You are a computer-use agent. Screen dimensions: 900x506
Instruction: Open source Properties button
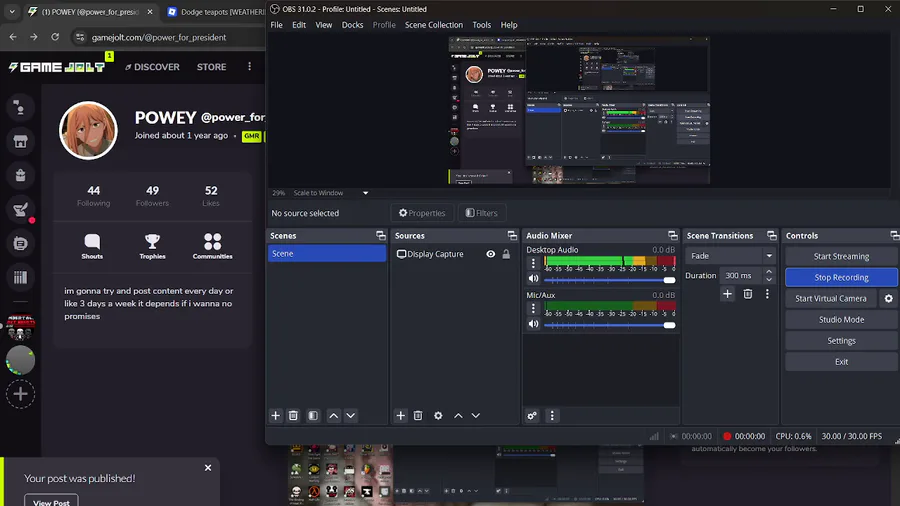(x=422, y=213)
